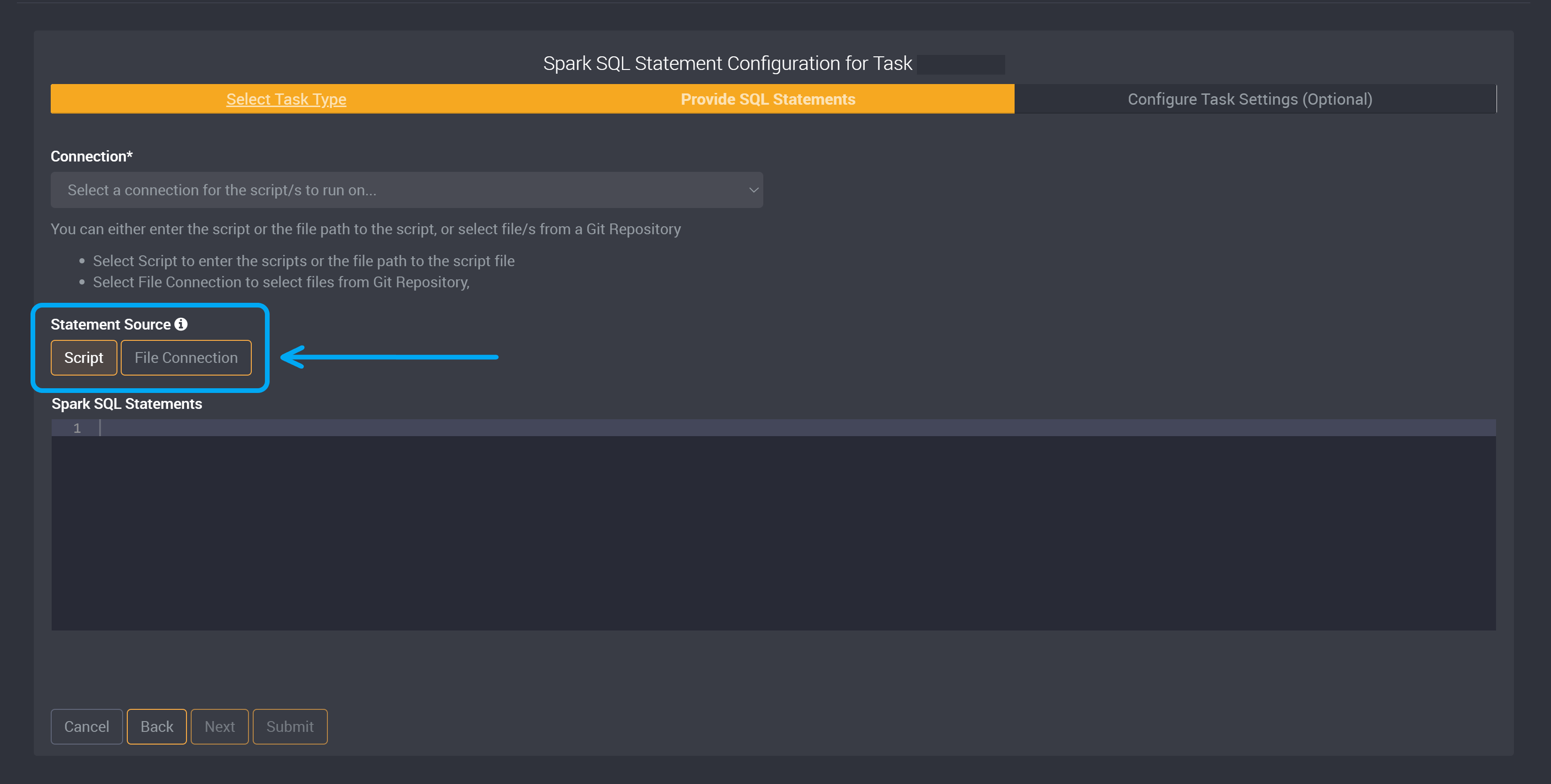Click the 'Spark SQL Statements' label

[x=127, y=404]
